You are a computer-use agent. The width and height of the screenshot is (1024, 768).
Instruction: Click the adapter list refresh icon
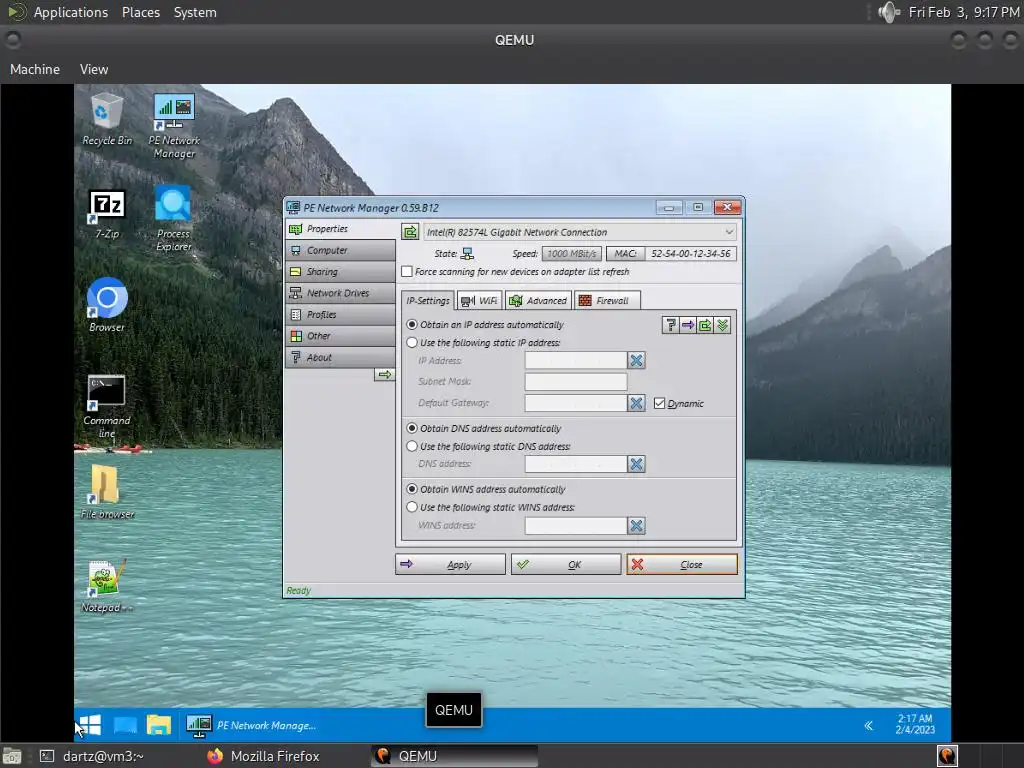pos(409,232)
